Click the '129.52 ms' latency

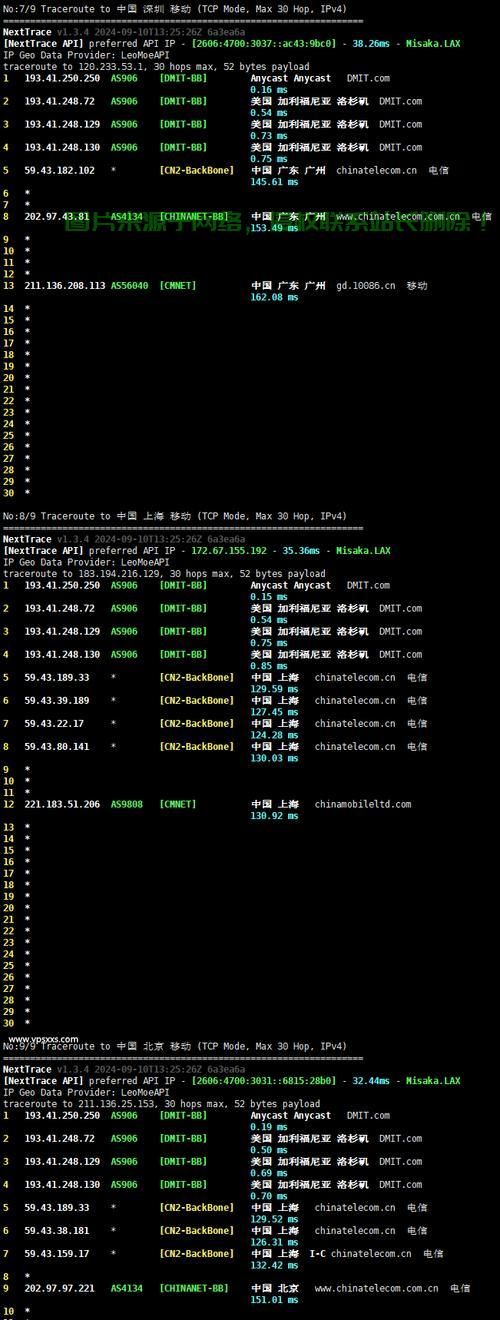click(273, 1219)
